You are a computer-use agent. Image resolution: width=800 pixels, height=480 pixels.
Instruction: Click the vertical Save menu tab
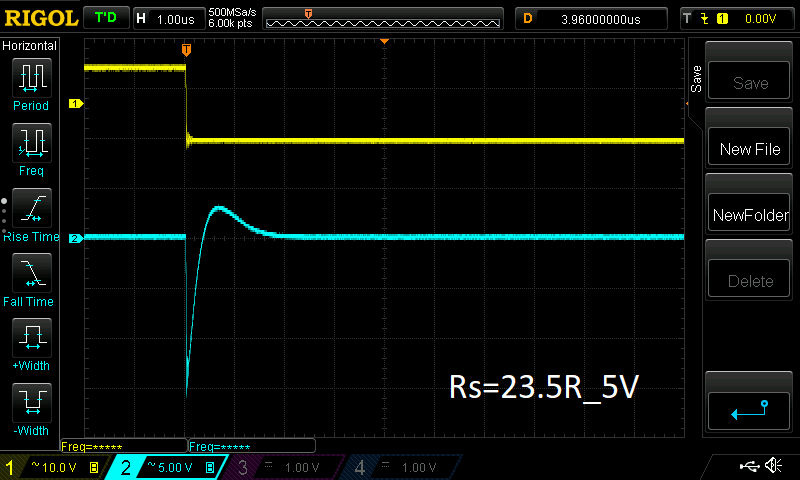(696, 79)
